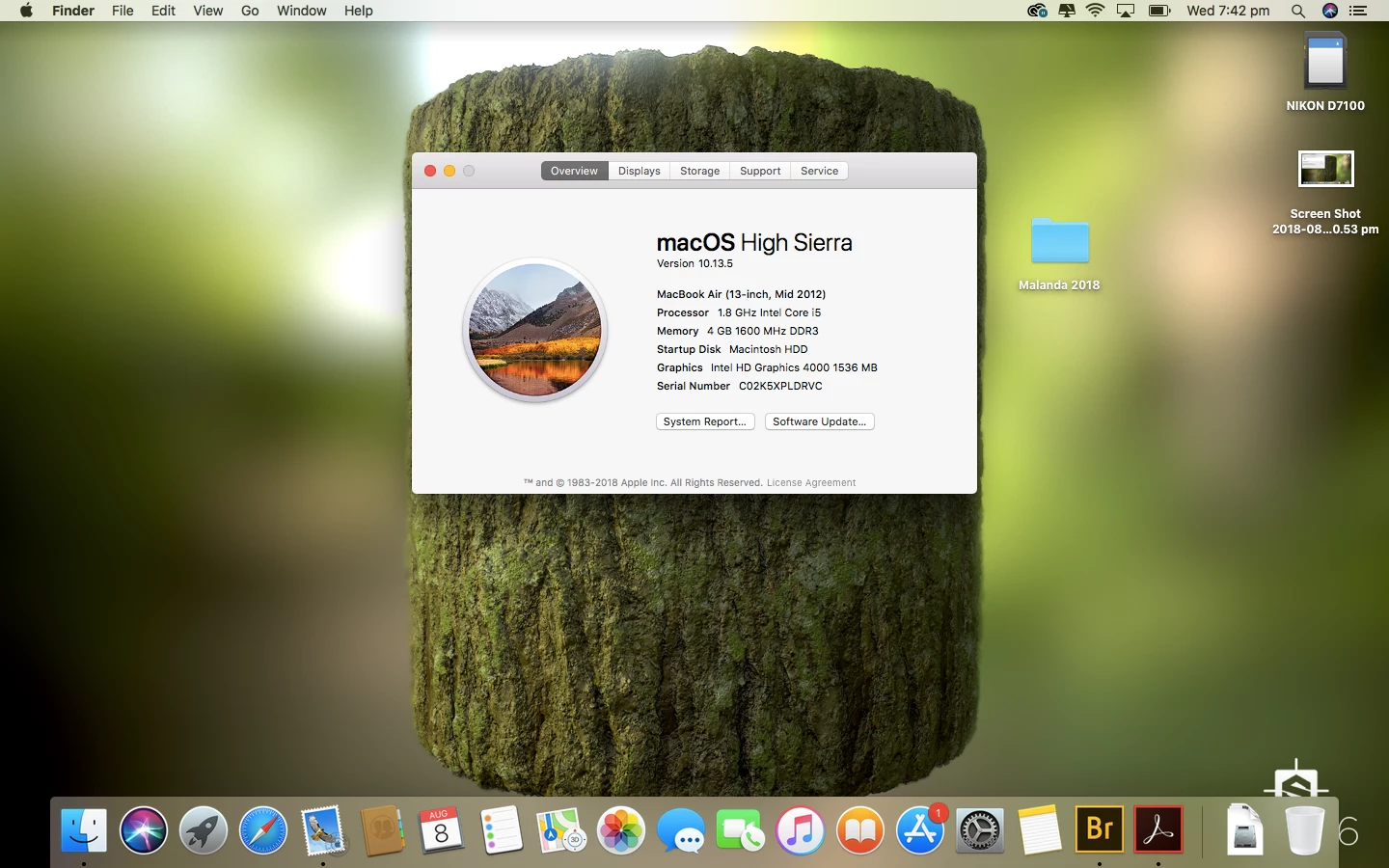Switch to the Storage tab
This screenshot has width=1389, height=868.
coord(699,171)
